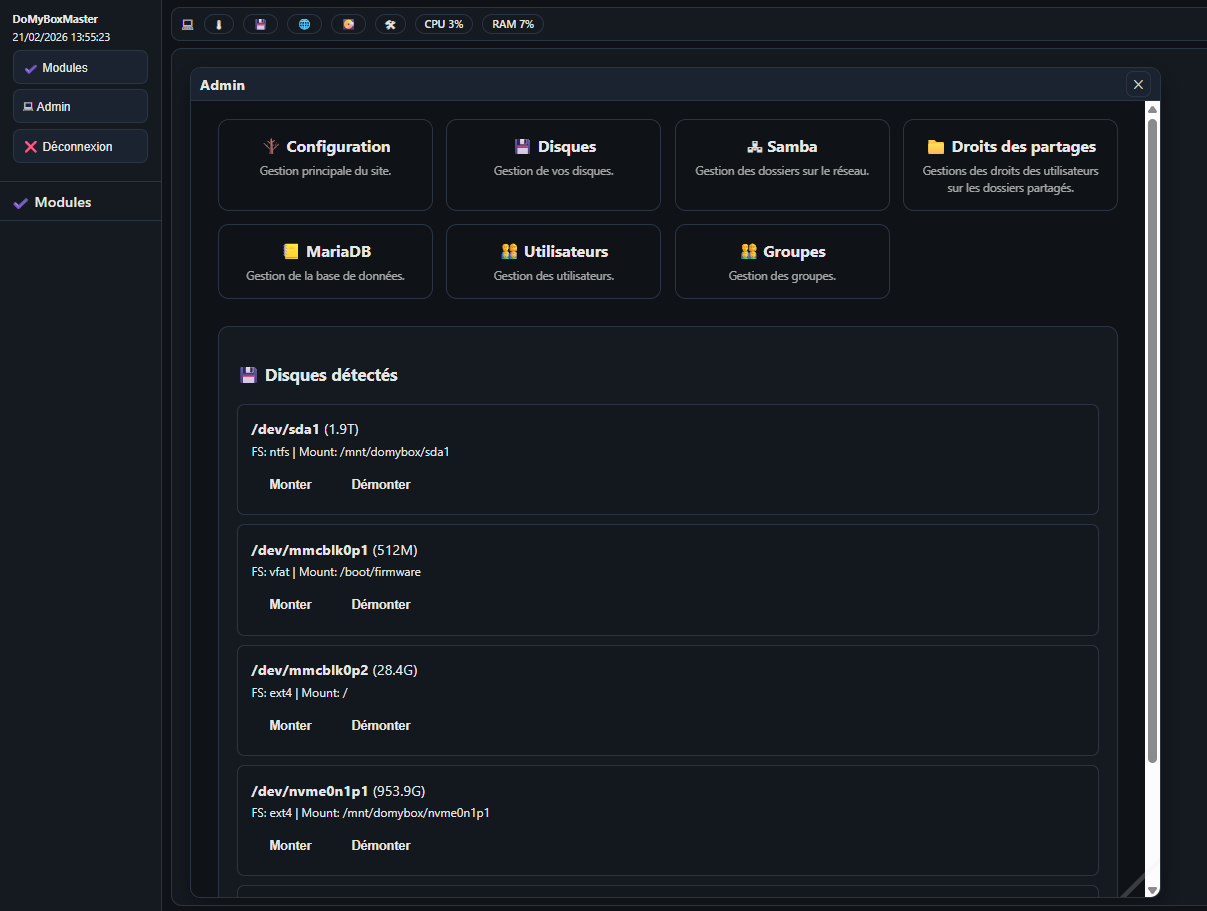Click the floppy disk icon in top bar

[260, 24]
